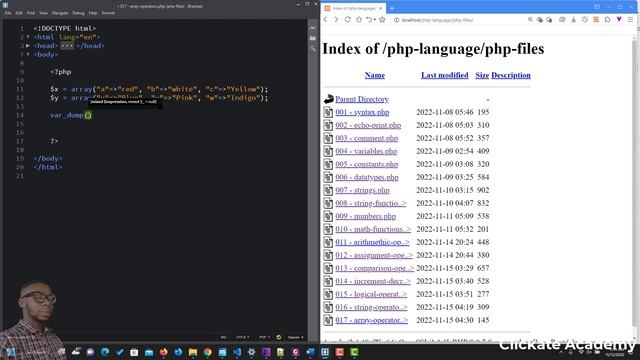Click the browser screenshot camera icon
The image size is (640, 360).
coord(562,20)
